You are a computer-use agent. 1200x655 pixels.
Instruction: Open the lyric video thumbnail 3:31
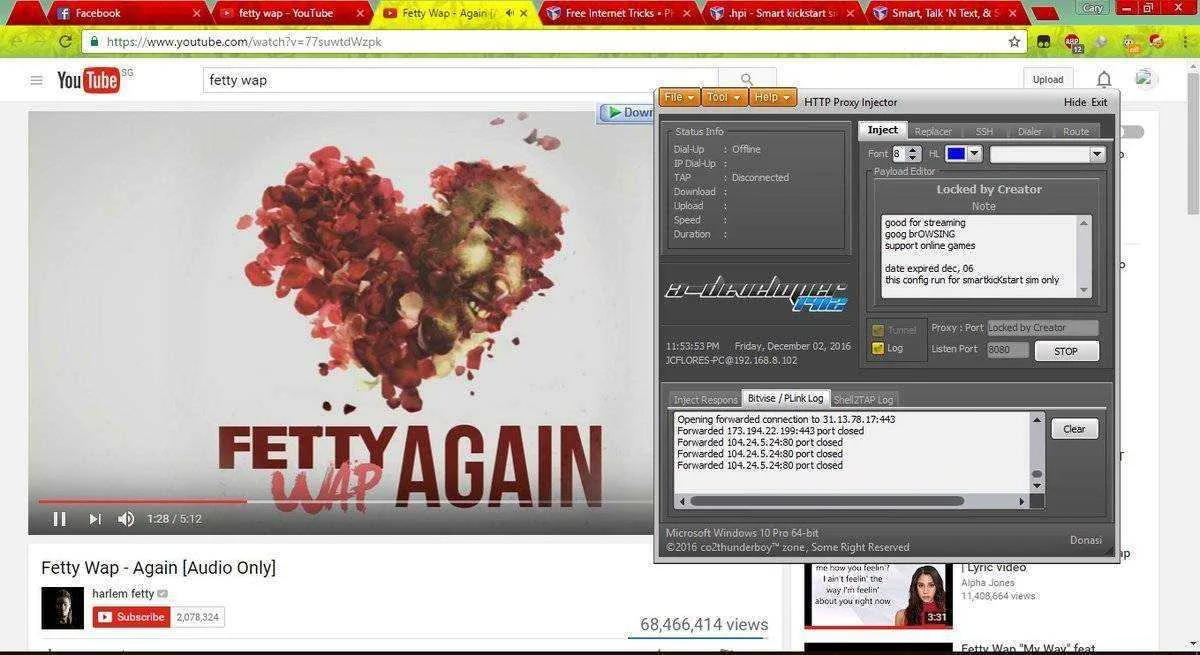click(877, 595)
